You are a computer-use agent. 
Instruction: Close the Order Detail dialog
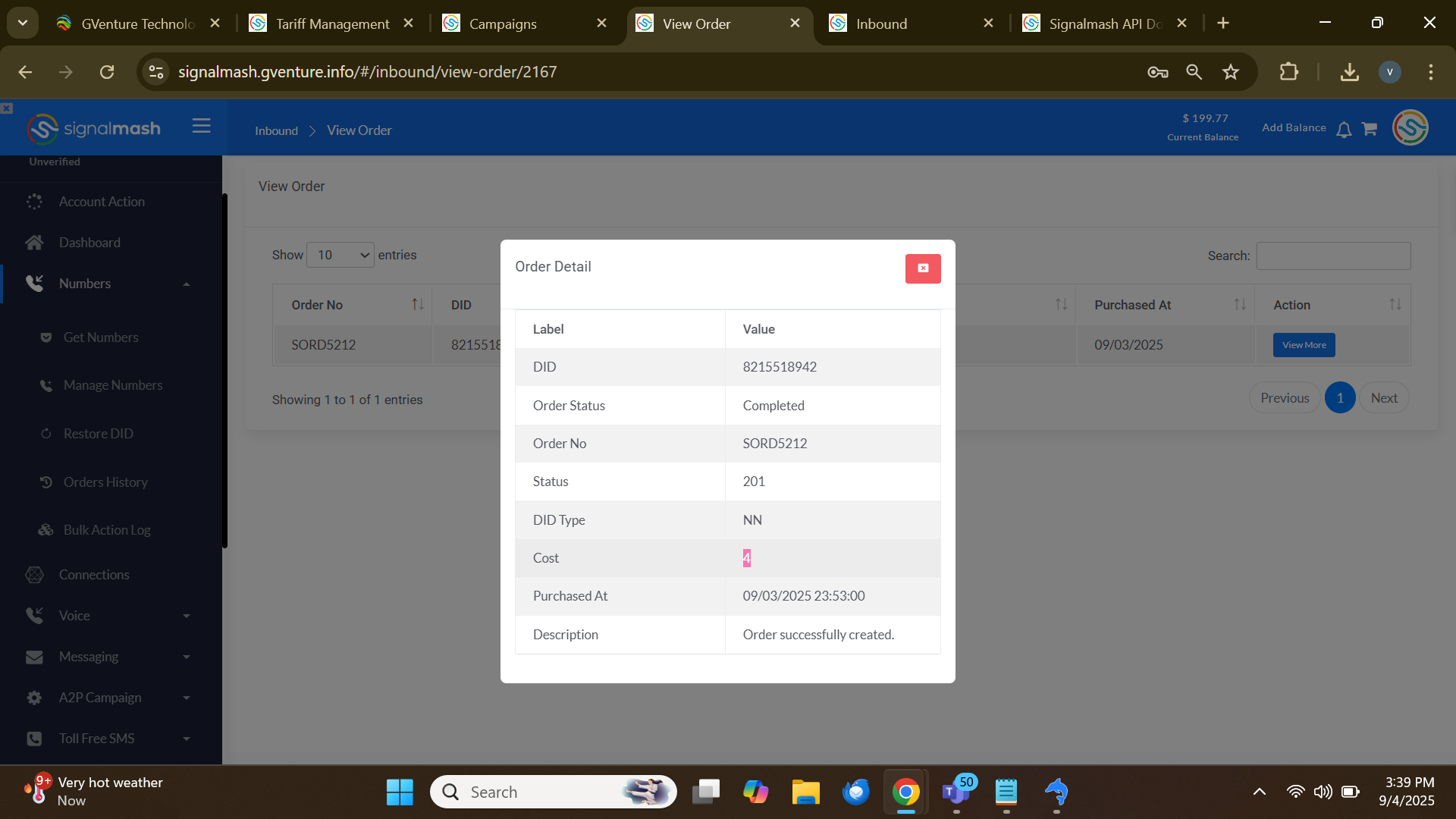click(x=922, y=268)
